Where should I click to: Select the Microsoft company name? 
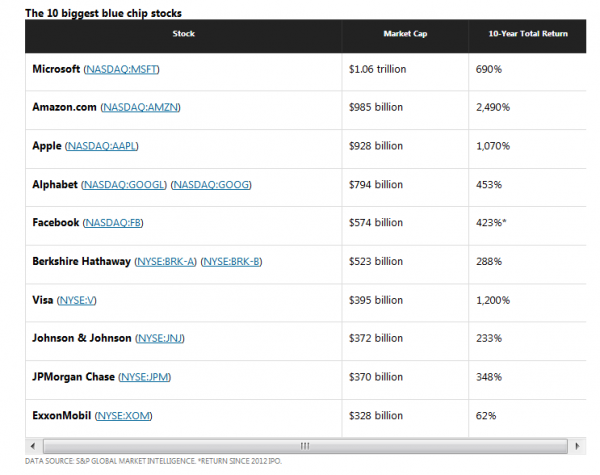56,69
